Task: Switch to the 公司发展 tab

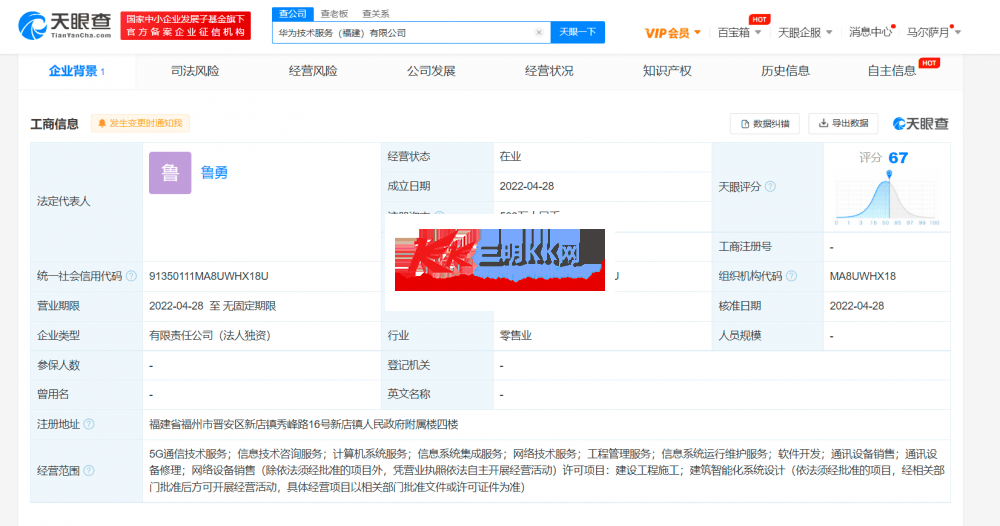Action: tap(431, 71)
